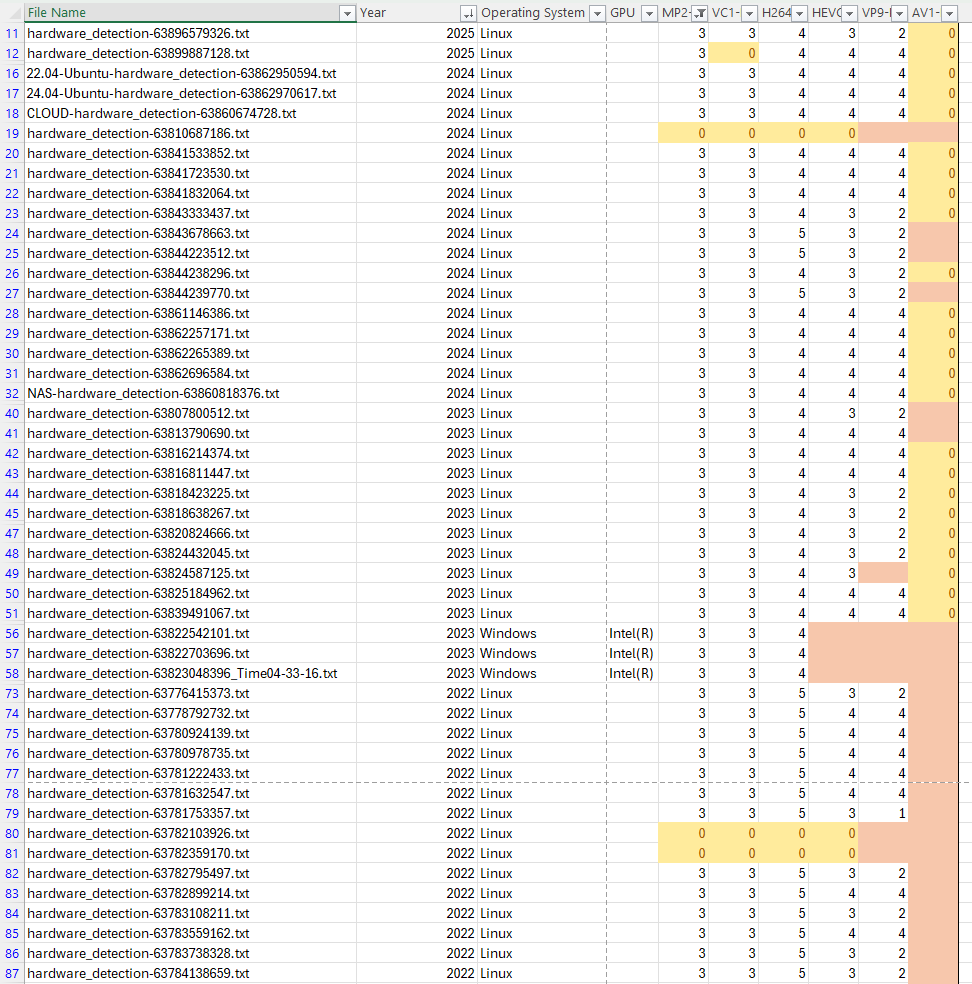
Task: Expand the Operating System filter dropdown
Action: pyautogui.click(x=597, y=13)
